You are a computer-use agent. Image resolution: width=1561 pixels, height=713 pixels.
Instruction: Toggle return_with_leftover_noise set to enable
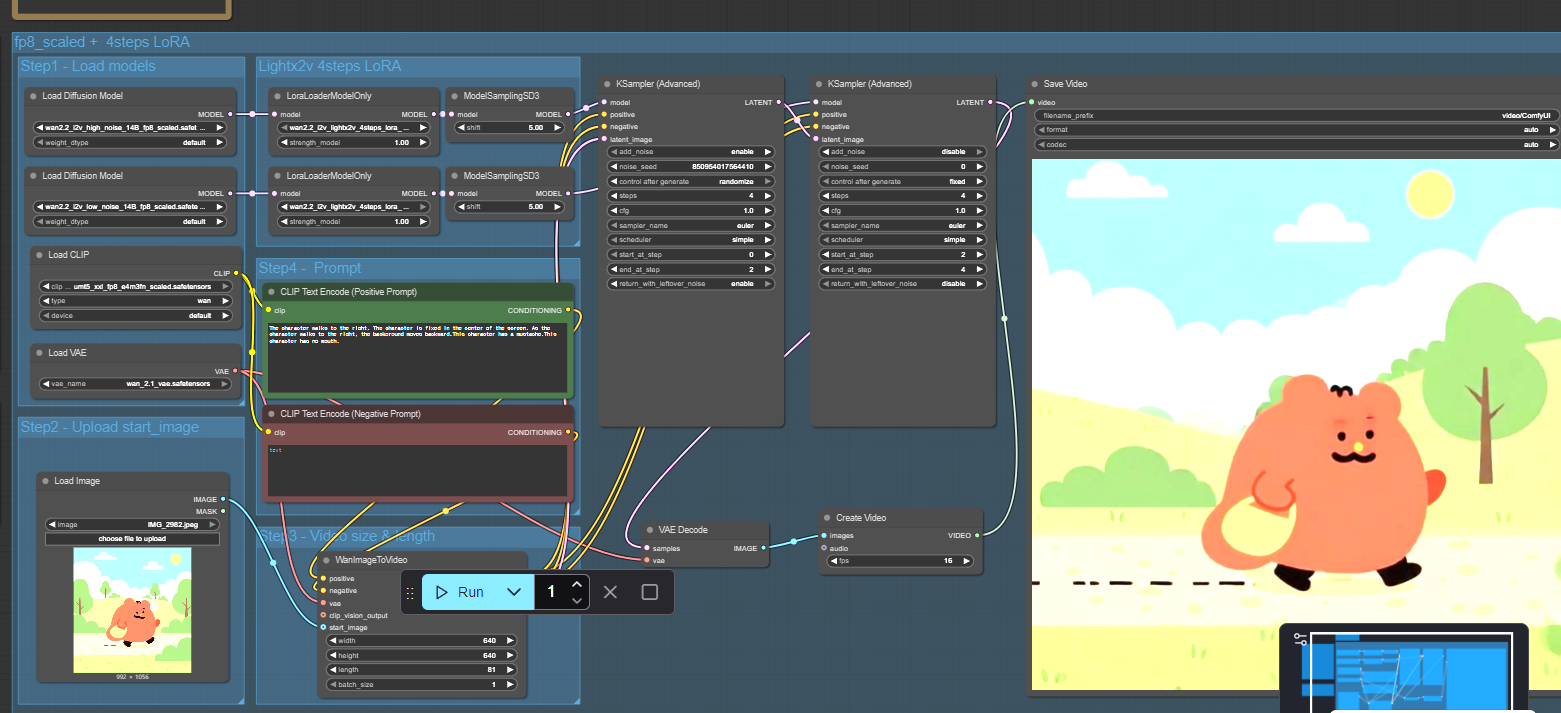[691, 284]
